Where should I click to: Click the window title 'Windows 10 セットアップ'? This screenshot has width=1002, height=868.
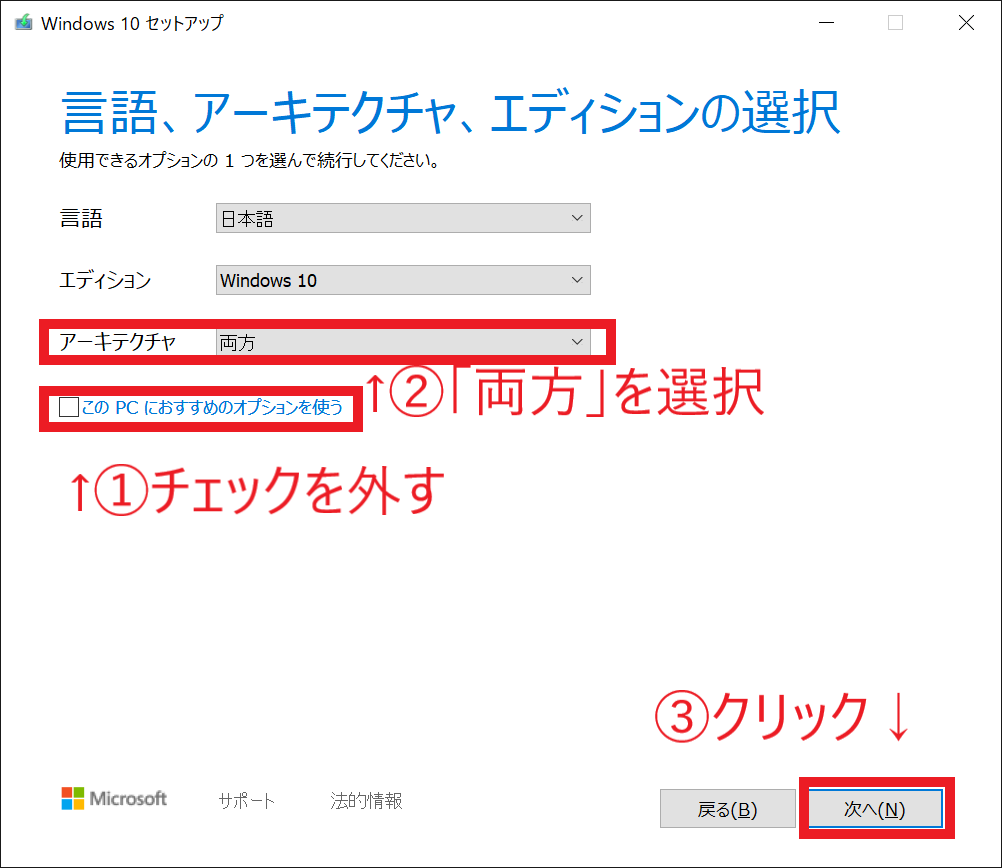click(132, 23)
